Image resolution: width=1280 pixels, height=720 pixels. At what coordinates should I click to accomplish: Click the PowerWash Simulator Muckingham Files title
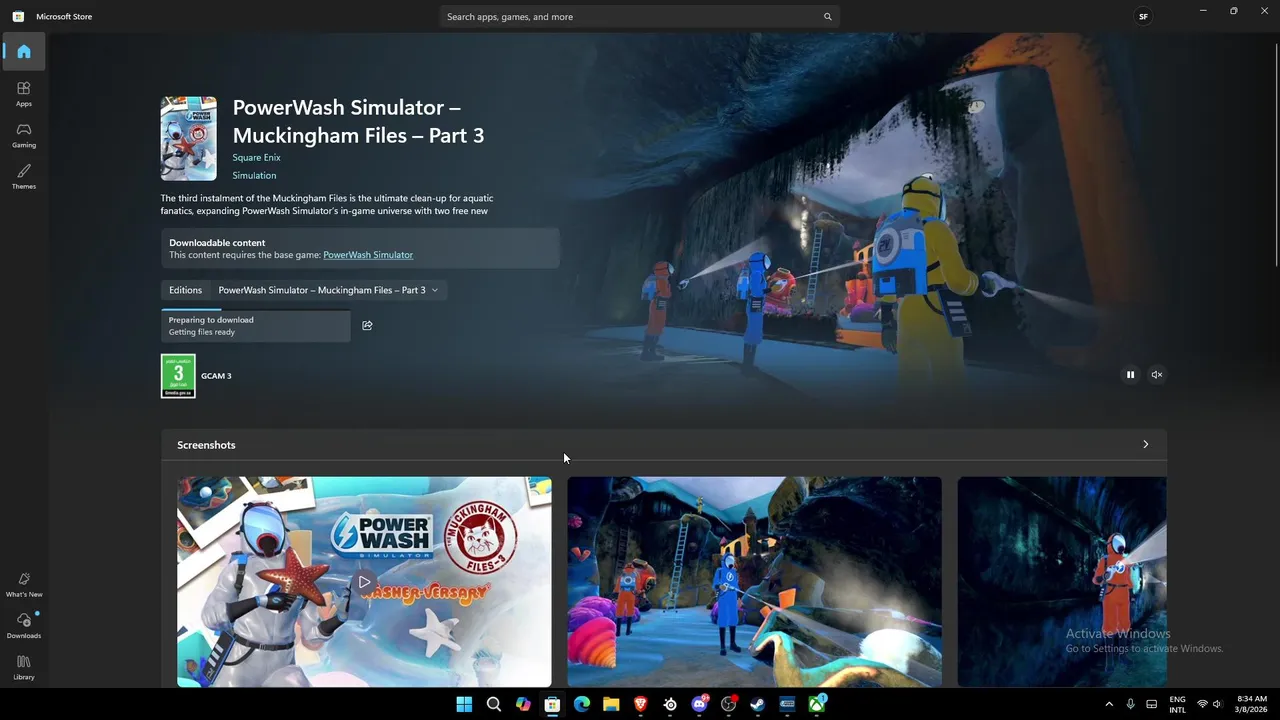pos(358,121)
